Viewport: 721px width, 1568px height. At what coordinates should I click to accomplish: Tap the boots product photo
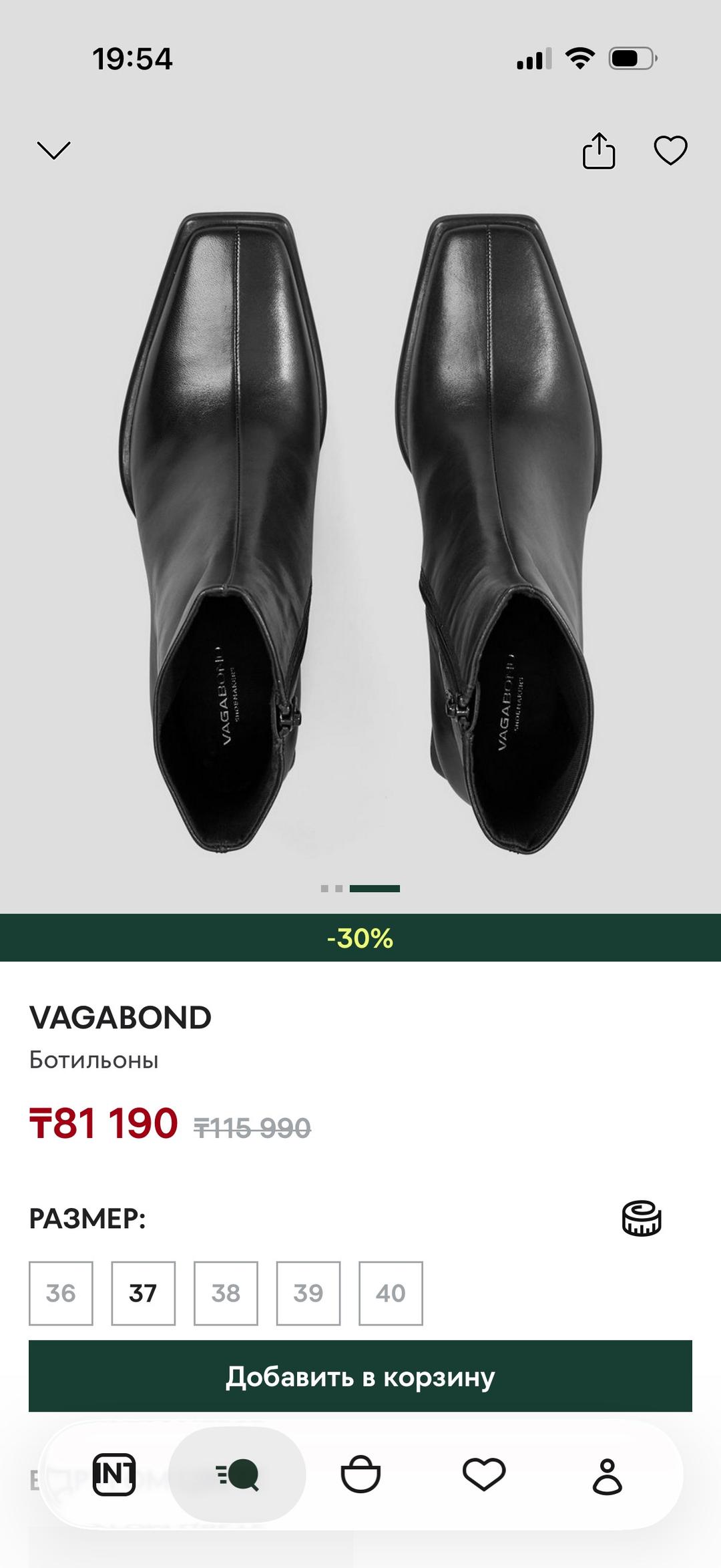(360, 532)
